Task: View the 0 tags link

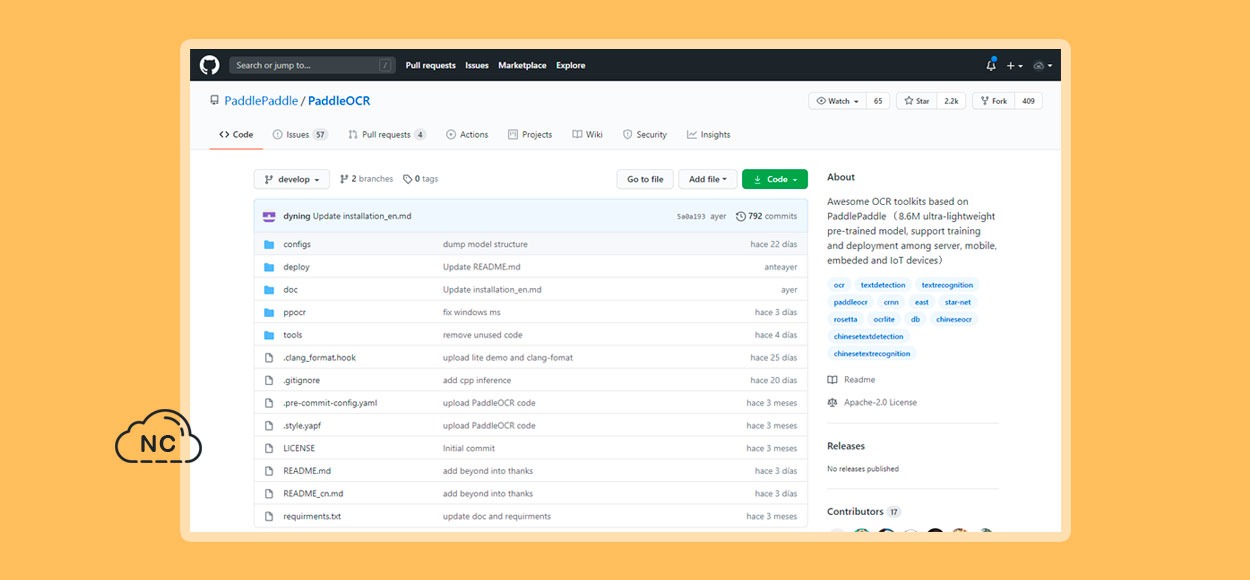Action: [x=421, y=179]
